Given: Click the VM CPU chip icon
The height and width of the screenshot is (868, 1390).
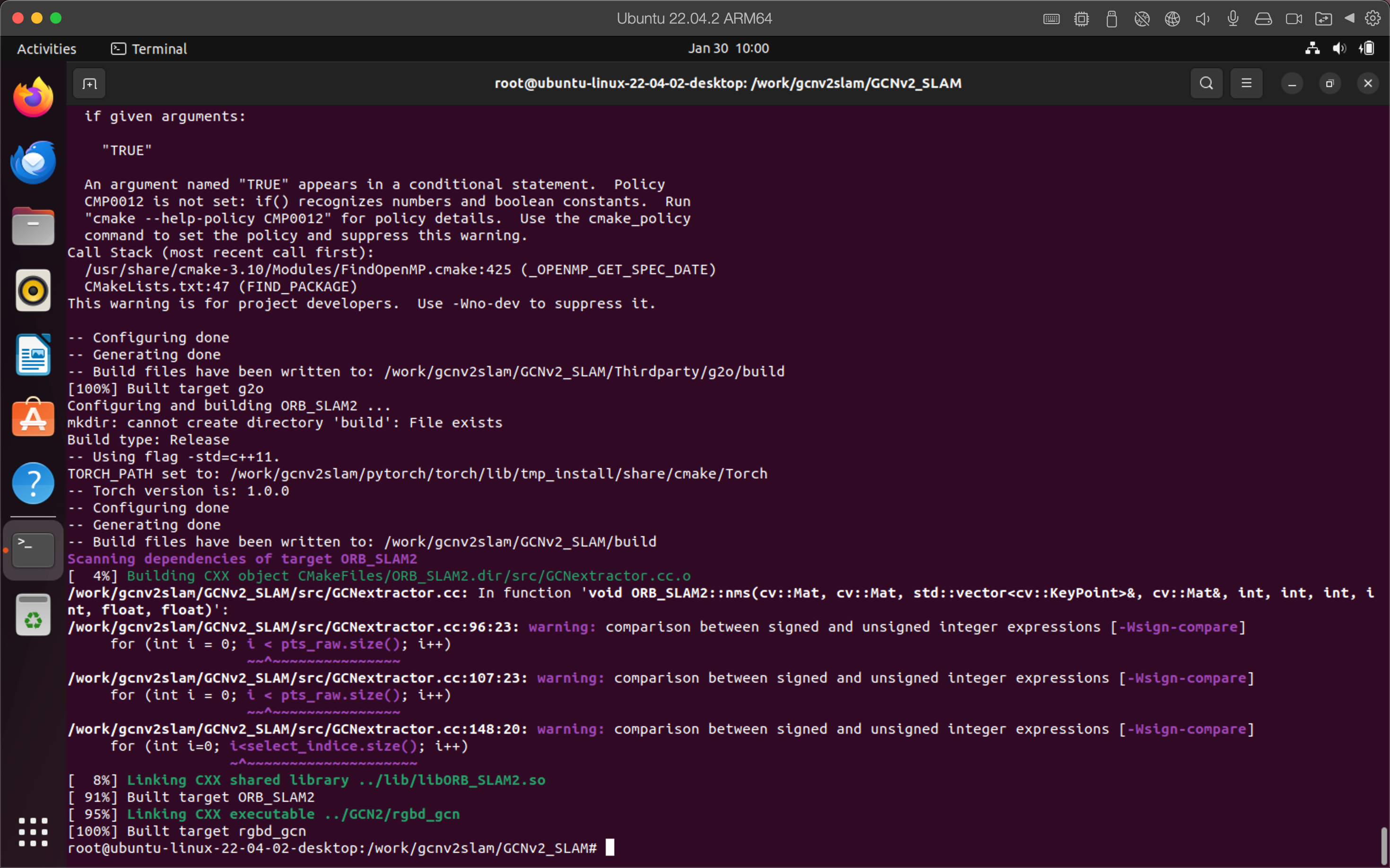Looking at the screenshot, I should point(1082,19).
